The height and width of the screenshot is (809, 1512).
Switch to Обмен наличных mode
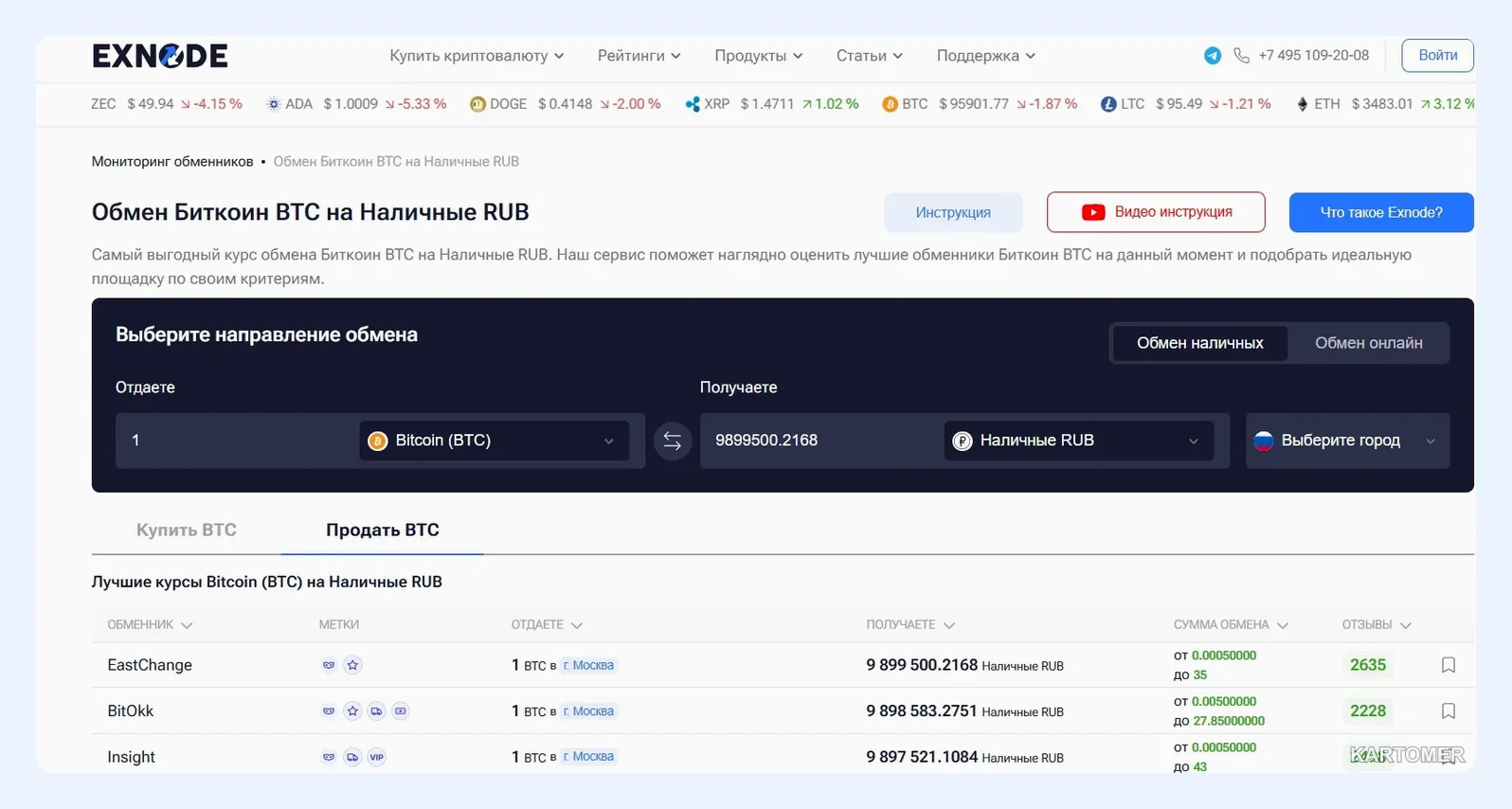click(1199, 343)
